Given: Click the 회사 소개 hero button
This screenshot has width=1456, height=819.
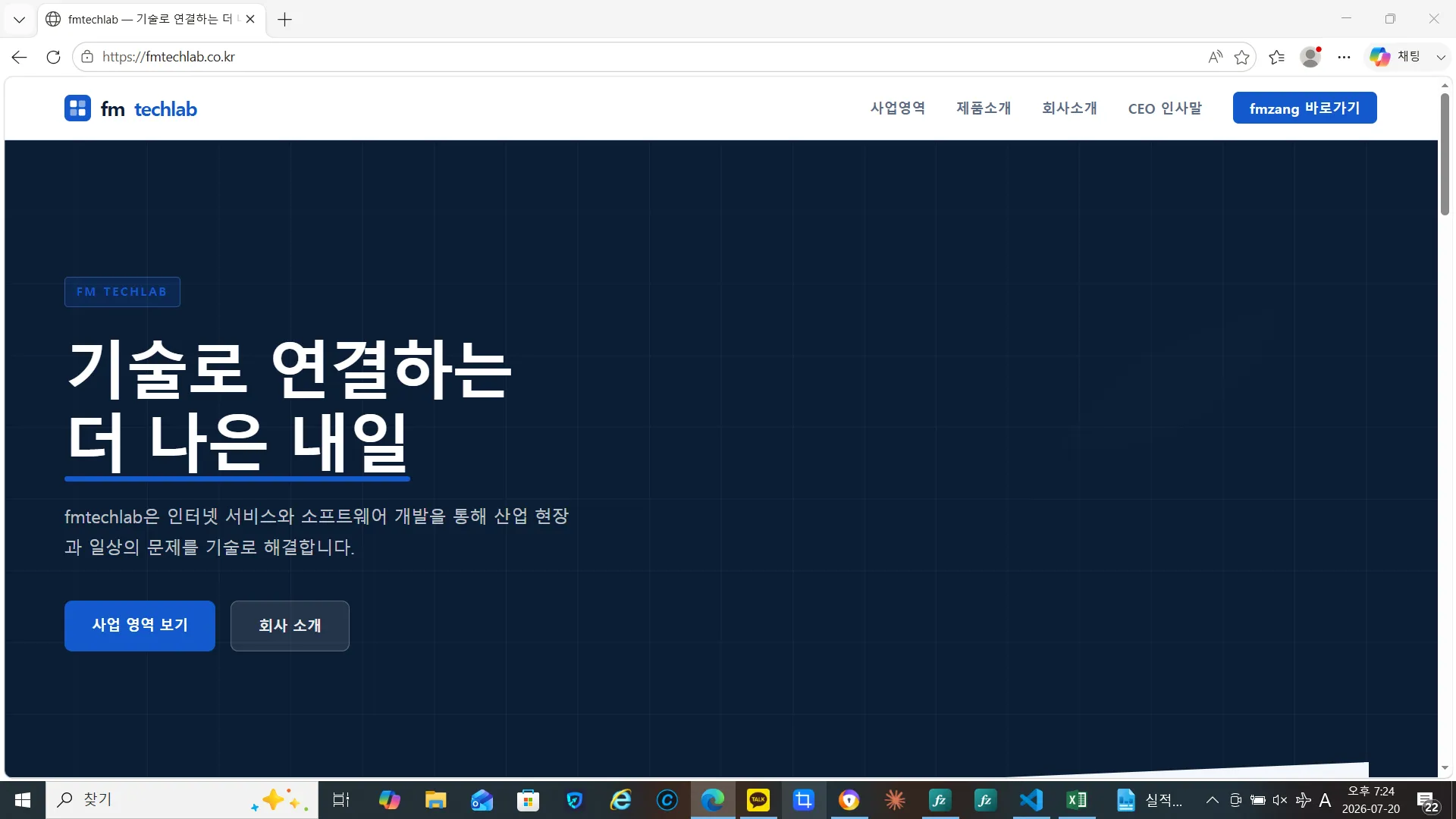Looking at the screenshot, I should pyautogui.click(x=290, y=626).
